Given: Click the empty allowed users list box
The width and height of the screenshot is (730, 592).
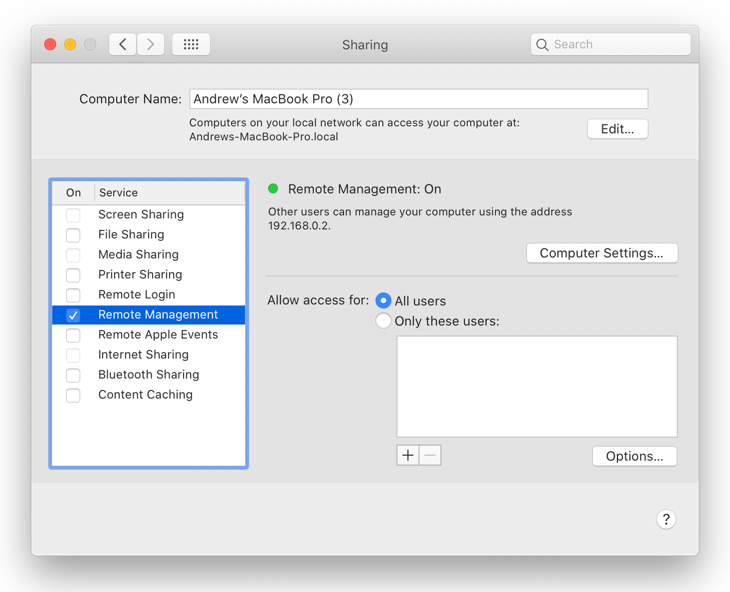Looking at the screenshot, I should pos(537,386).
